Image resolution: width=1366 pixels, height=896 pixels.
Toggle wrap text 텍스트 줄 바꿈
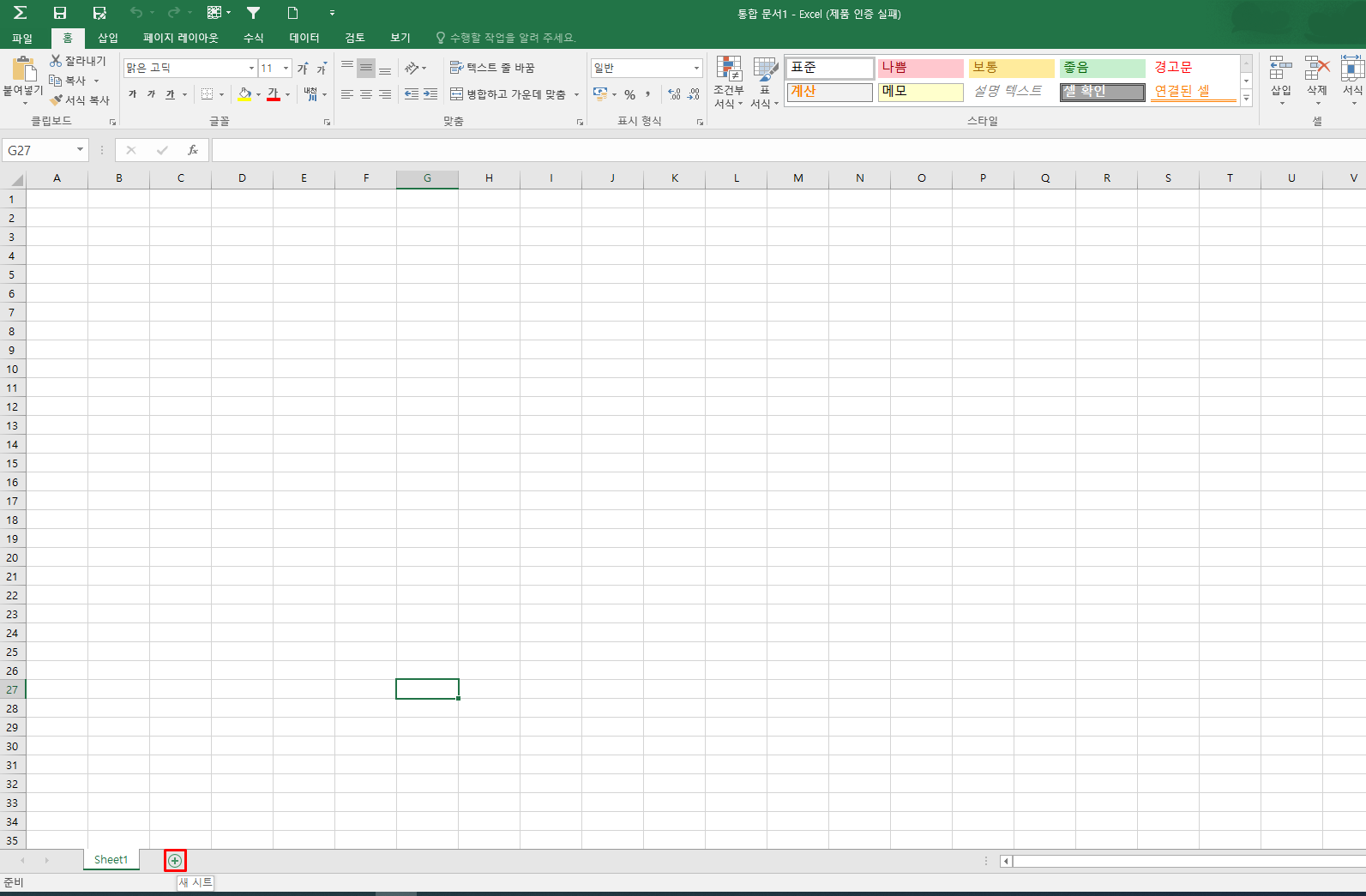pos(492,68)
